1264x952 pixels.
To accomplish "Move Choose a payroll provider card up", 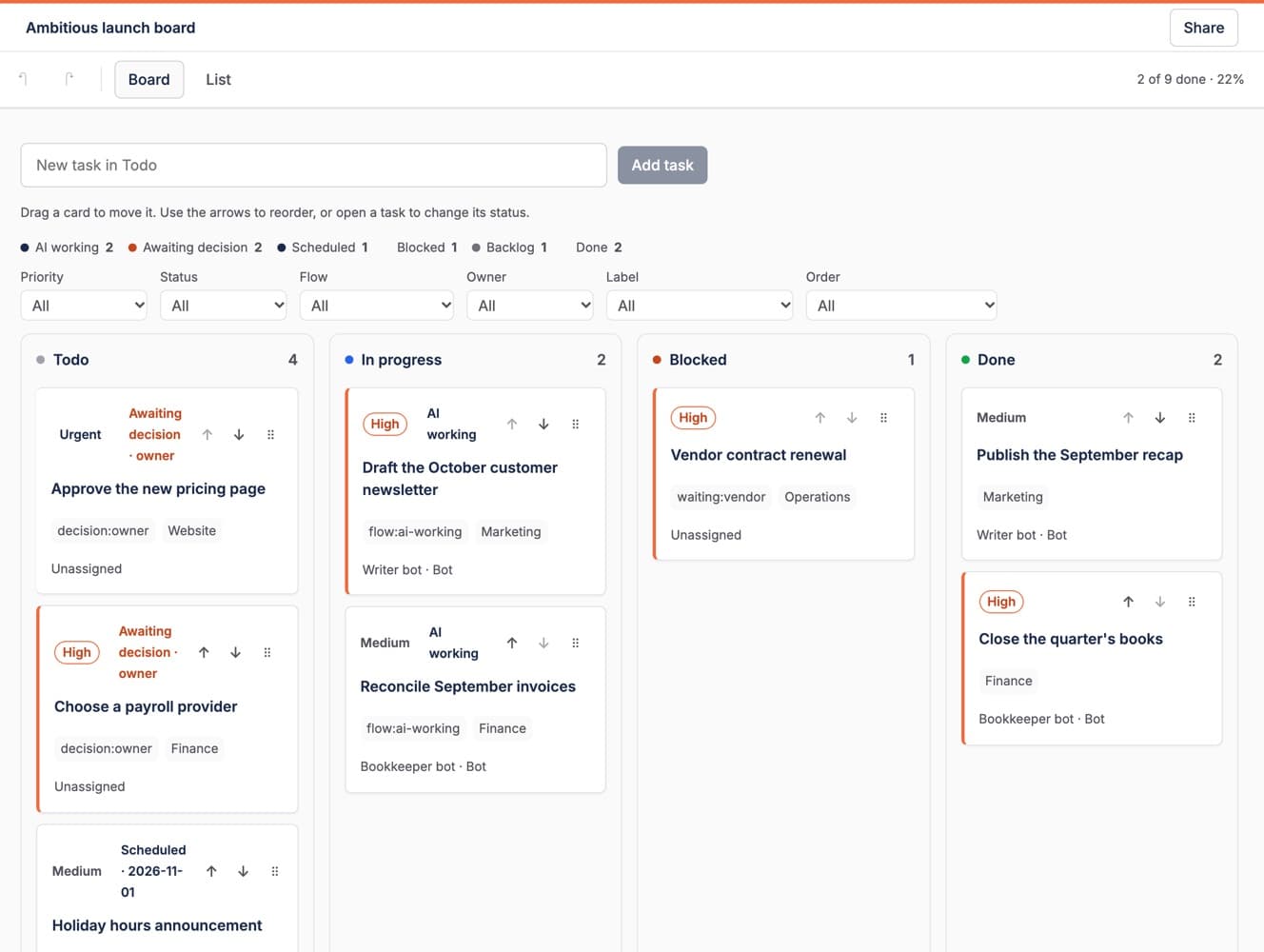I will [x=204, y=653].
